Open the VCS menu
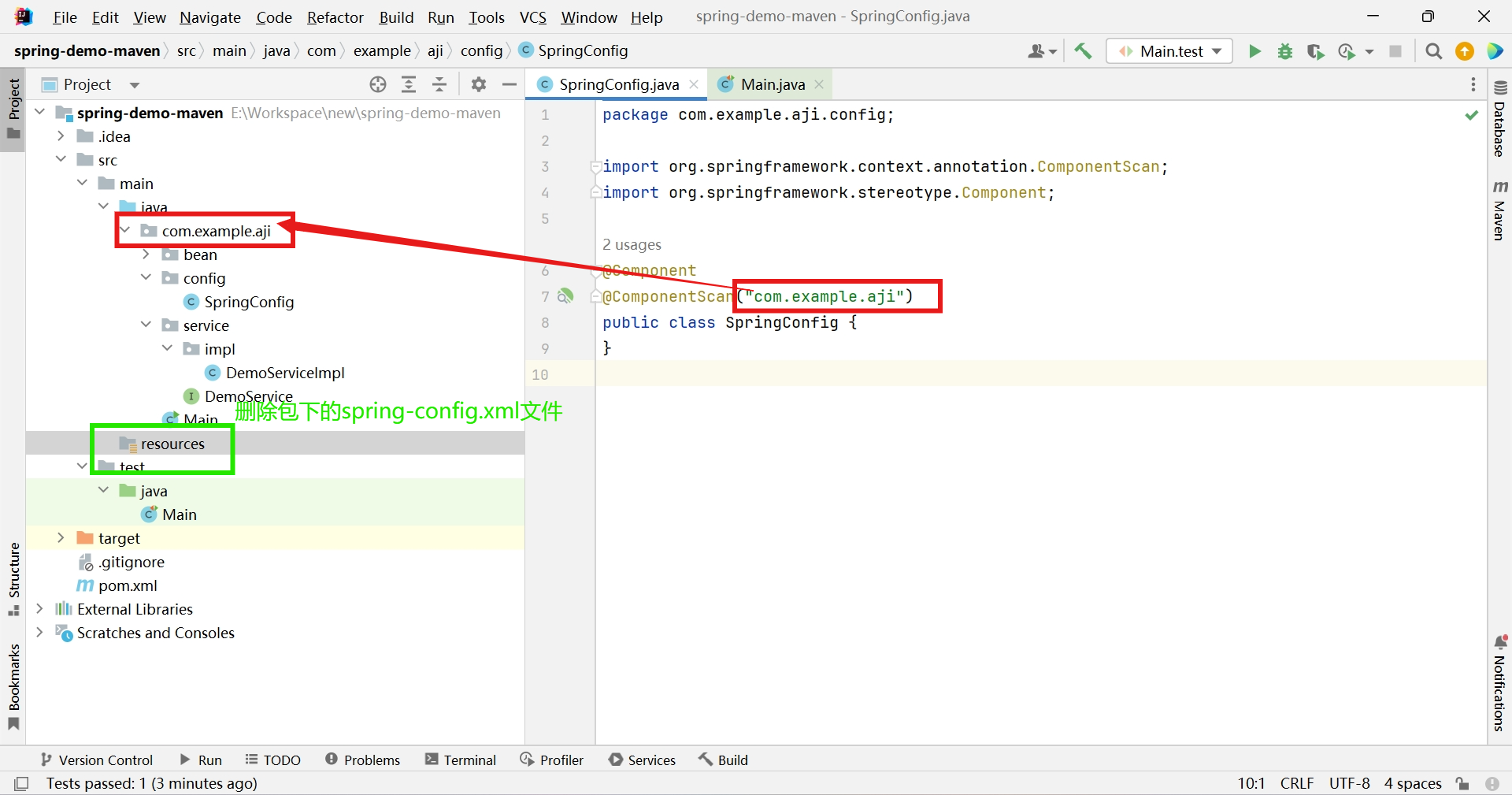 coord(533,17)
